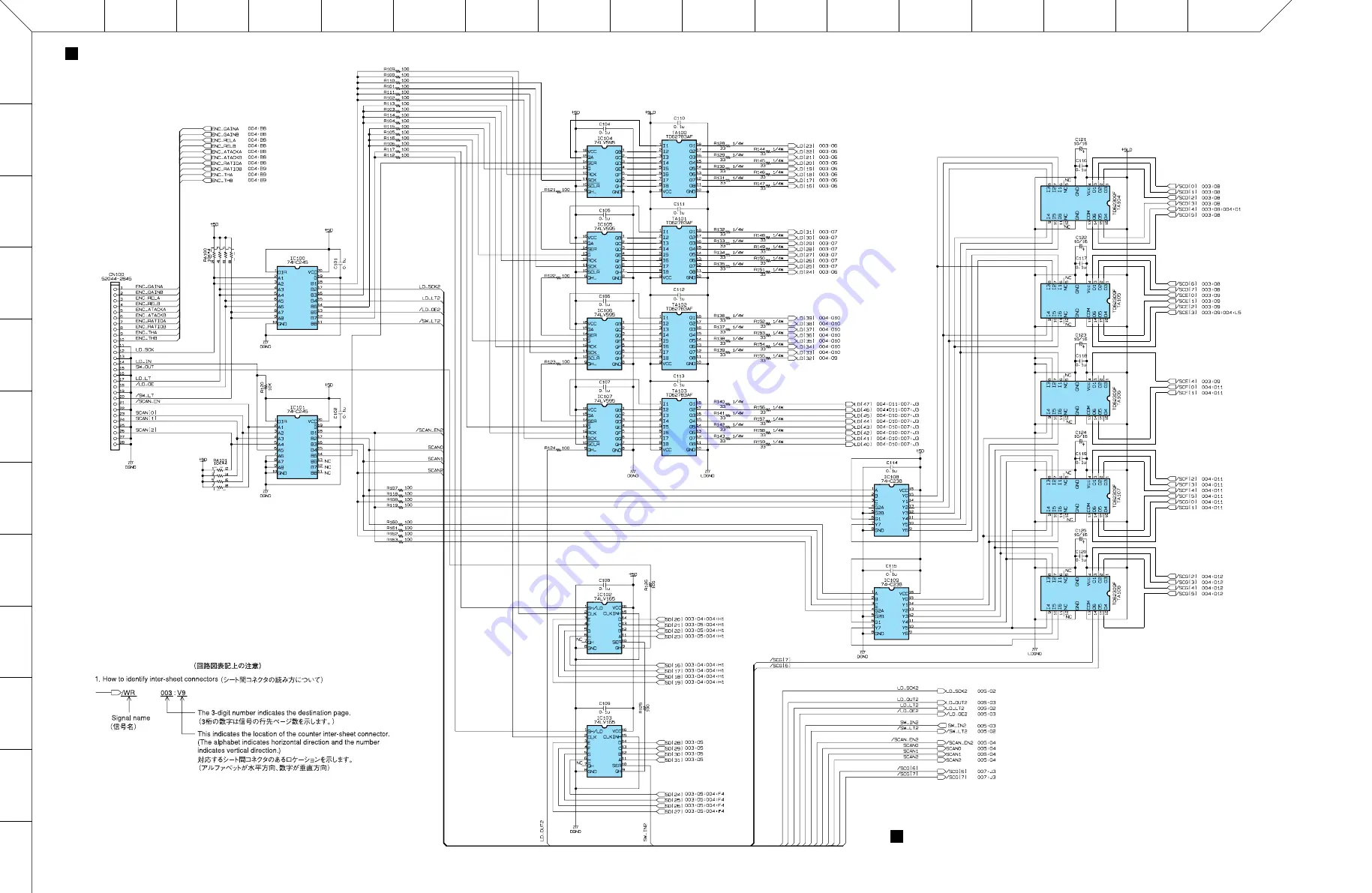This screenshot has width=1372, height=893.
Task: Click the ENC_GAINA 004:B8 off-sheet flag
Action: (235, 129)
